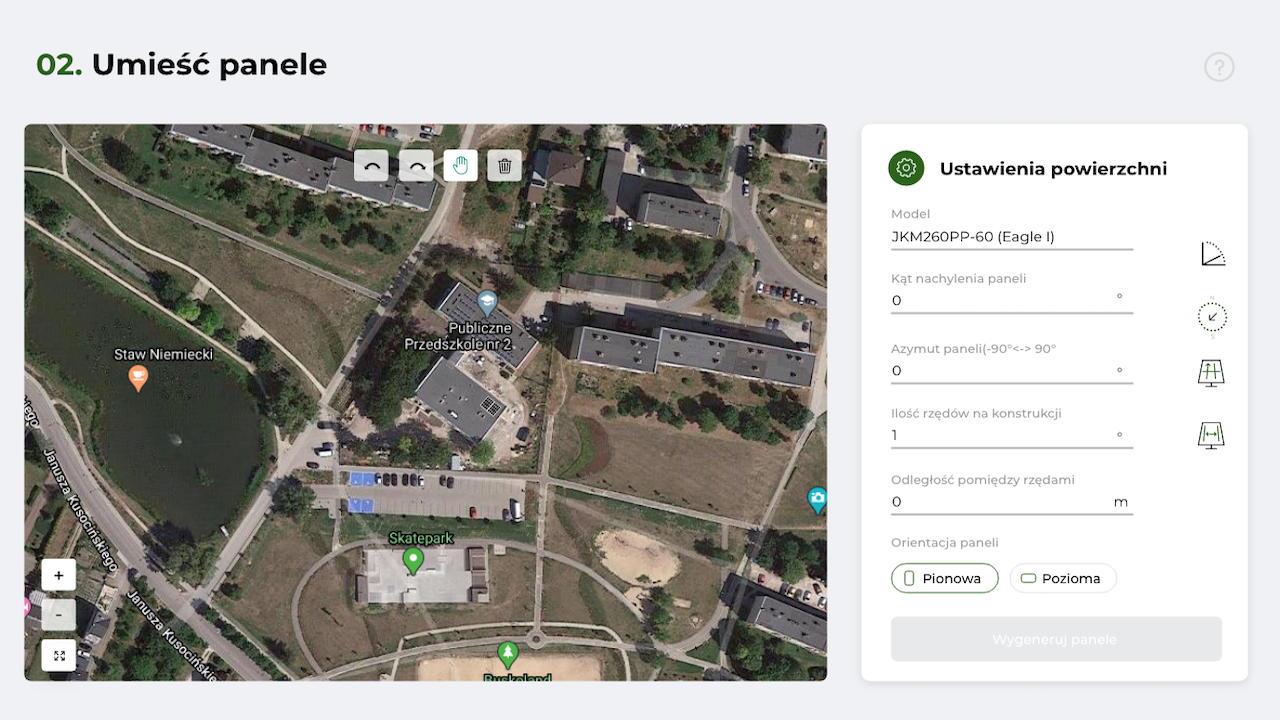Click the redo arrow on the map toolbar
Viewport: 1280px width, 720px height.
416,165
